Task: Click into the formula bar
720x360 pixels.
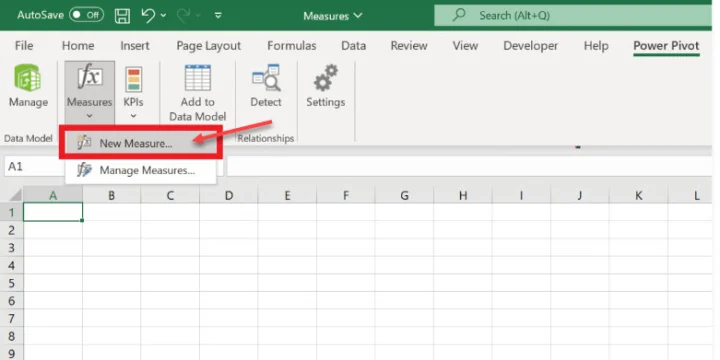Action: point(469,166)
